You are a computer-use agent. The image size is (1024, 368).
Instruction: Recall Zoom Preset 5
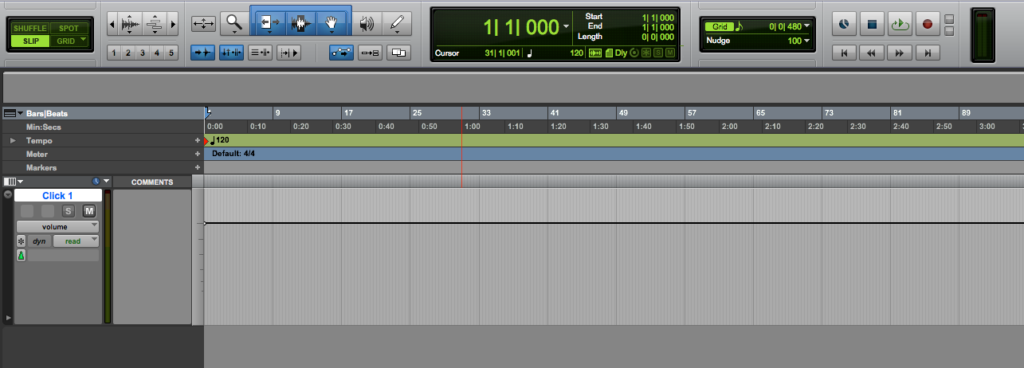(x=171, y=53)
